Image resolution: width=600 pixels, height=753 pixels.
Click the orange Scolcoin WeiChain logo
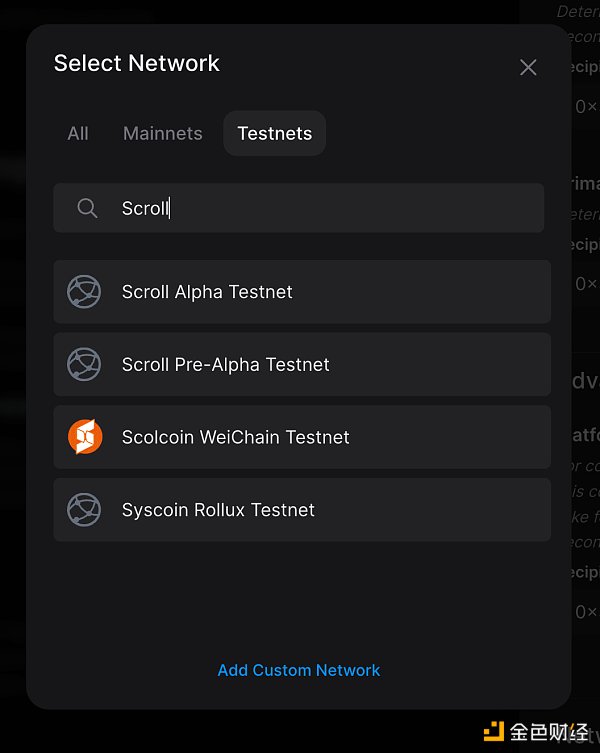click(84, 437)
